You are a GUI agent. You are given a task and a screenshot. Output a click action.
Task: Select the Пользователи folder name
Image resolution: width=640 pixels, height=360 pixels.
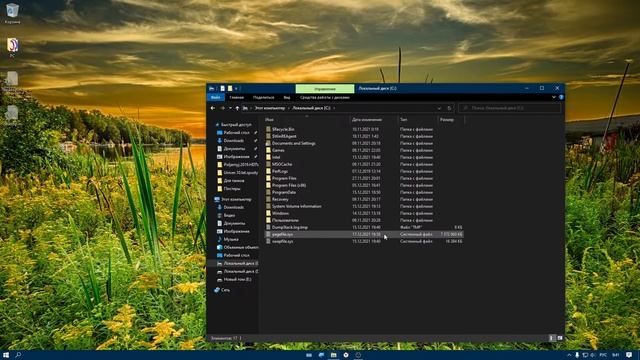[x=285, y=220]
